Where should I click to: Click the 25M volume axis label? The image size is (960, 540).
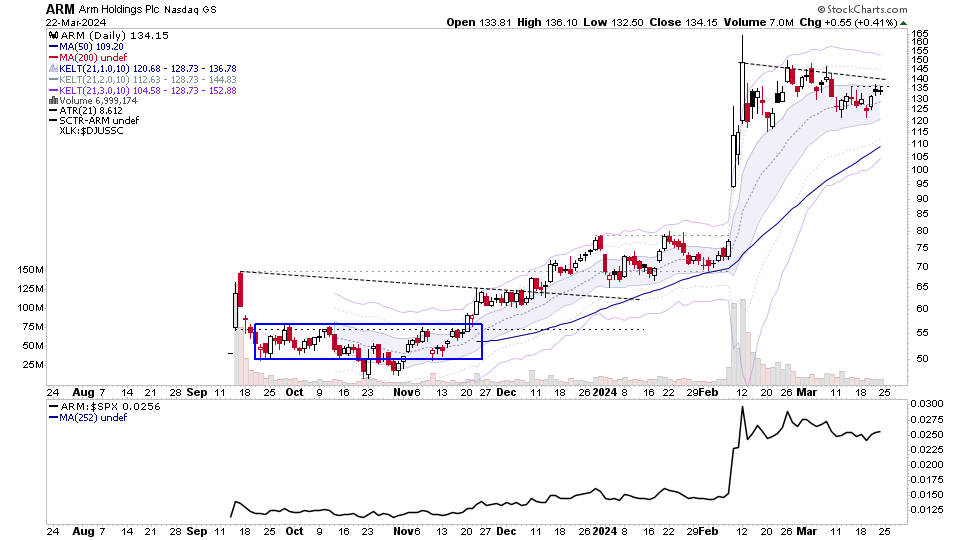click(x=33, y=365)
